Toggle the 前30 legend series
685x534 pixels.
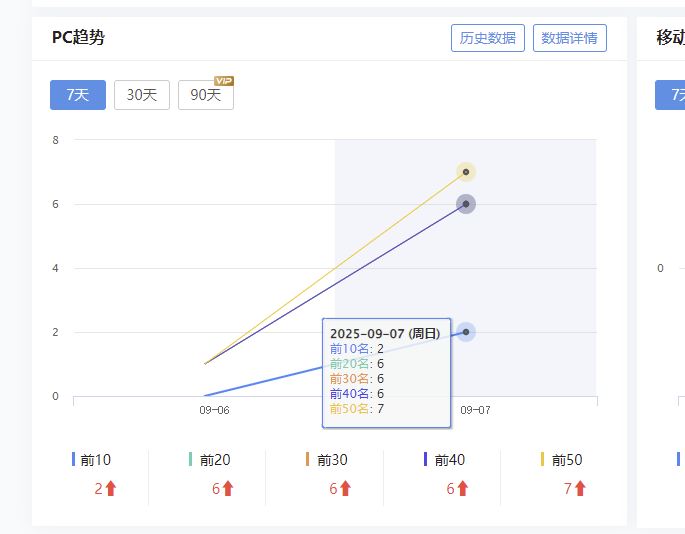point(327,460)
